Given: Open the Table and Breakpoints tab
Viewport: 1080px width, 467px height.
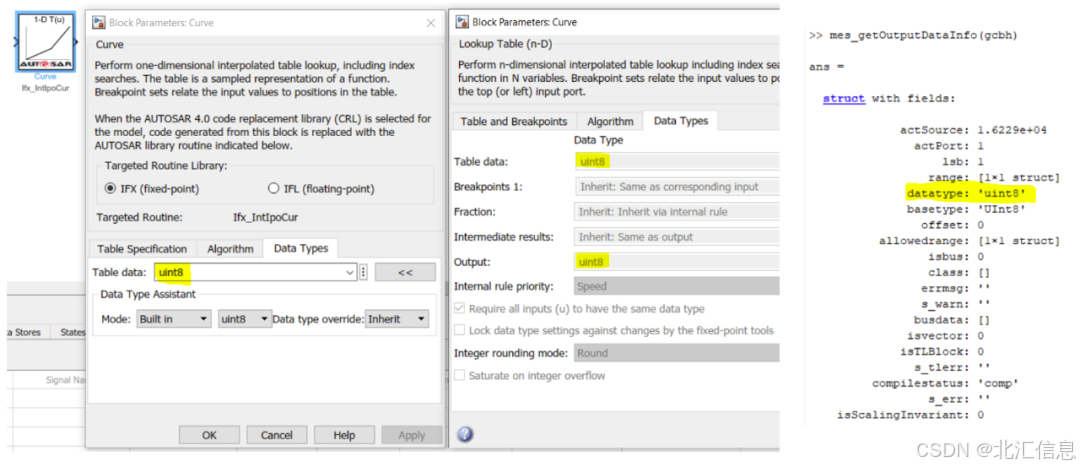Looking at the screenshot, I should (x=514, y=121).
